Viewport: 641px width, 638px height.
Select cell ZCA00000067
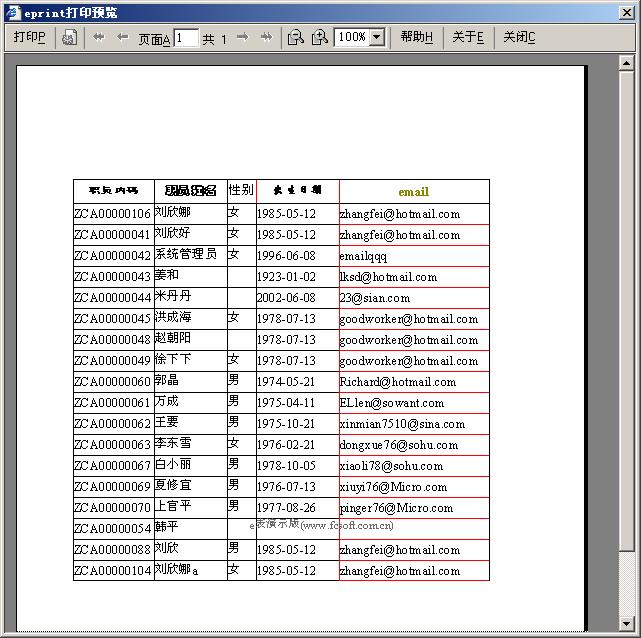click(114, 466)
